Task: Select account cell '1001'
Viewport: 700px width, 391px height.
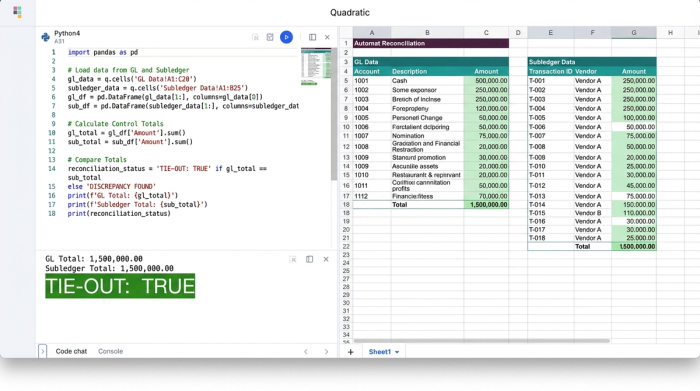Action: [371, 81]
